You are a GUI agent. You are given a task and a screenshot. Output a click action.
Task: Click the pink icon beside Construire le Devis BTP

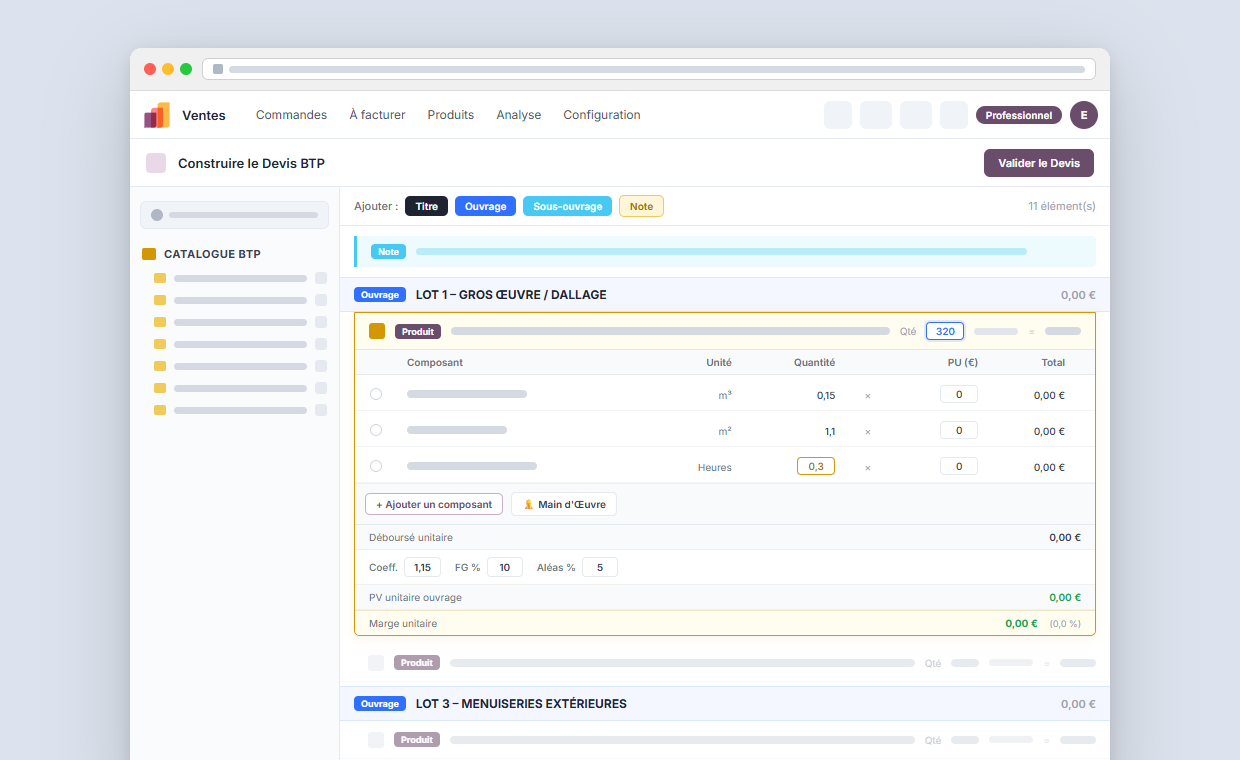click(x=156, y=163)
